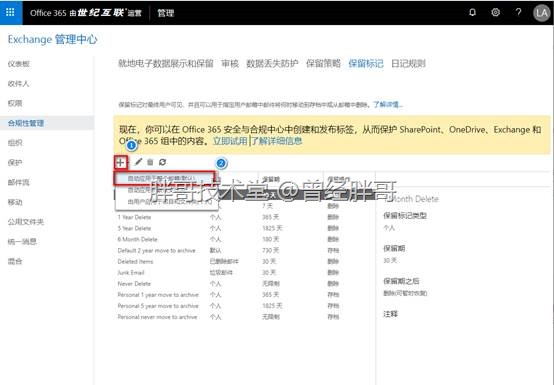Click the 管理 header link

click(166, 13)
